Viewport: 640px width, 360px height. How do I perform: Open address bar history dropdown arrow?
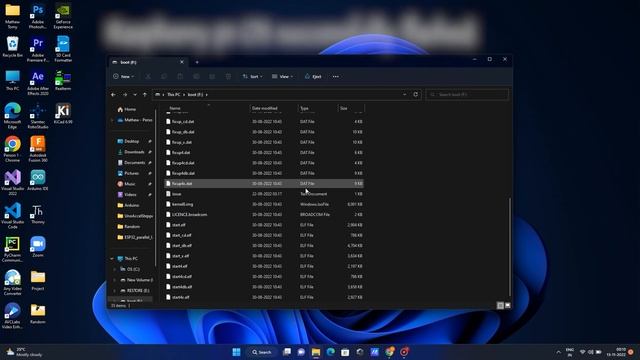(404, 95)
